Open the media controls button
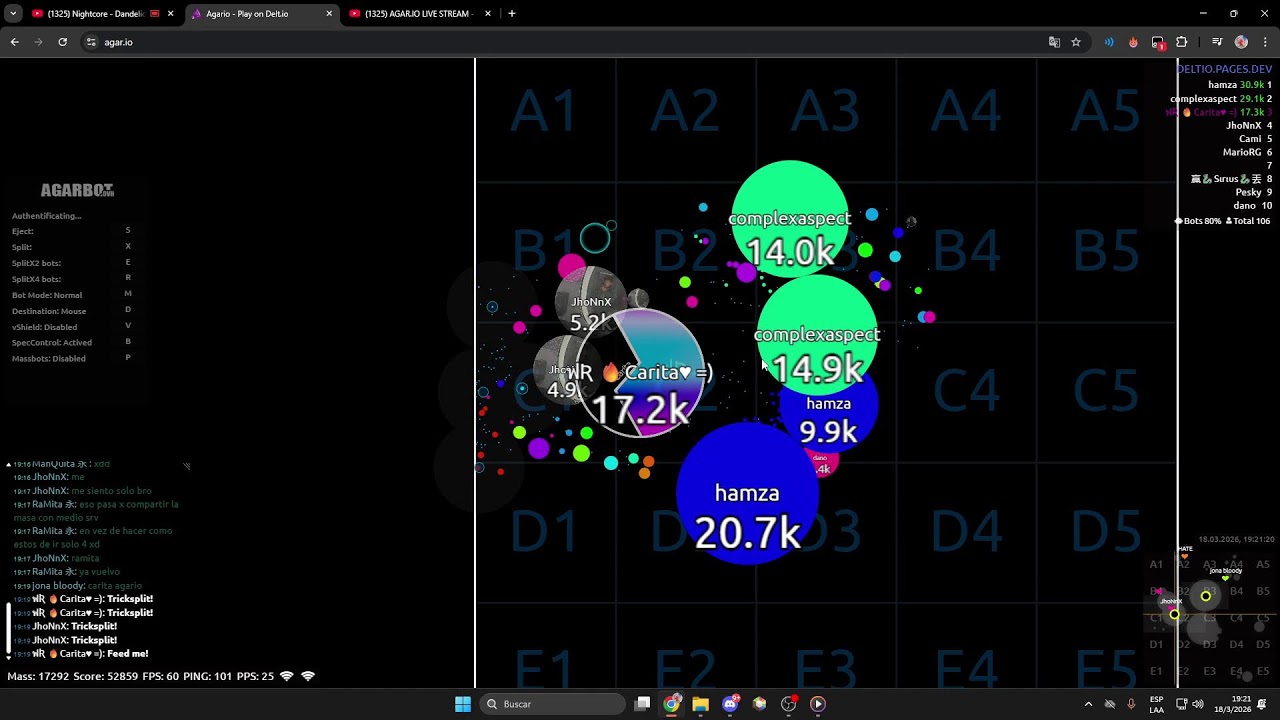The width and height of the screenshot is (1280, 720). pos(1217,42)
